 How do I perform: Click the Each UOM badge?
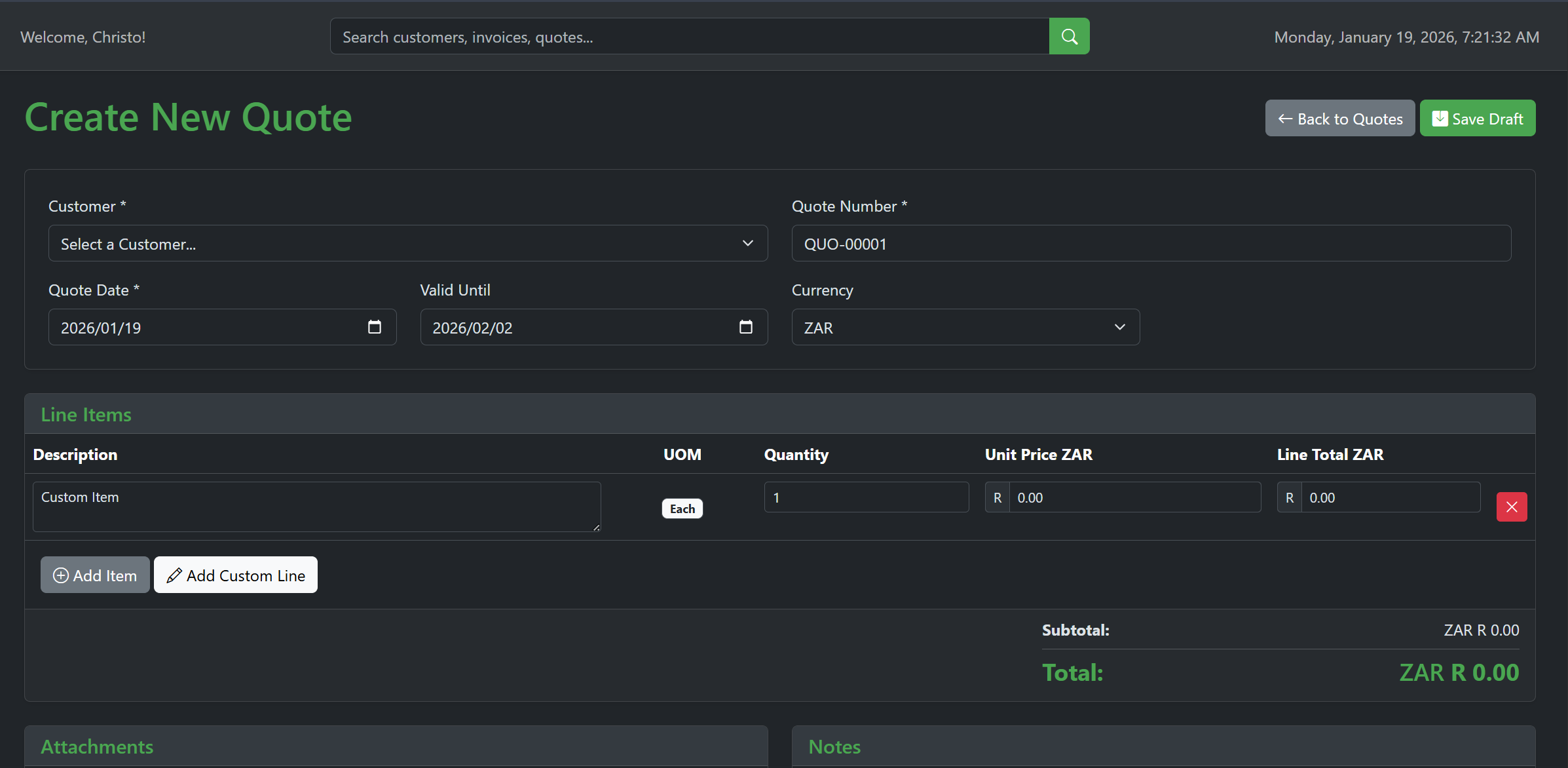(x=682, y=509)
